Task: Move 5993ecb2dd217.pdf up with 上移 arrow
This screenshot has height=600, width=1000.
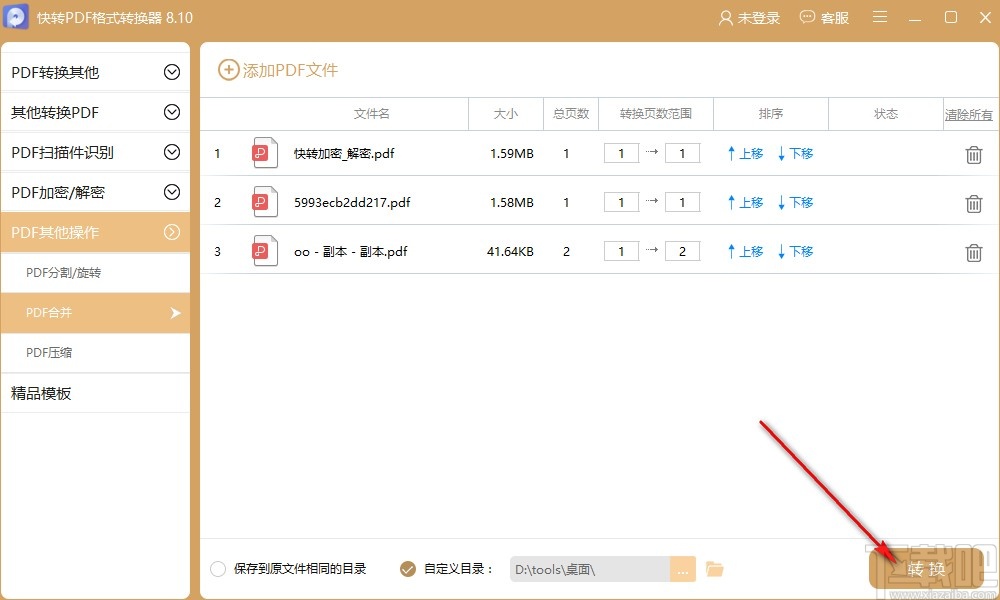Action: [744, 202]
